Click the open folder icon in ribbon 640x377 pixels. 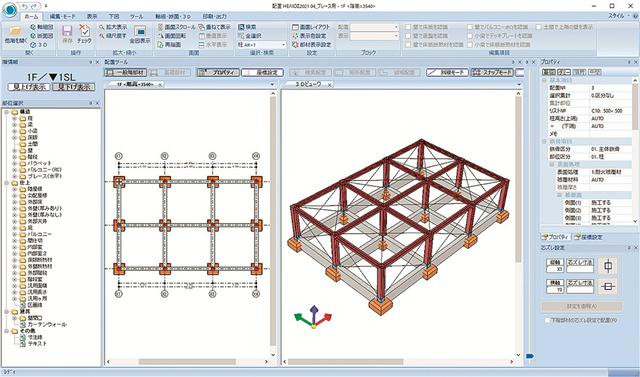click(15, 31)
